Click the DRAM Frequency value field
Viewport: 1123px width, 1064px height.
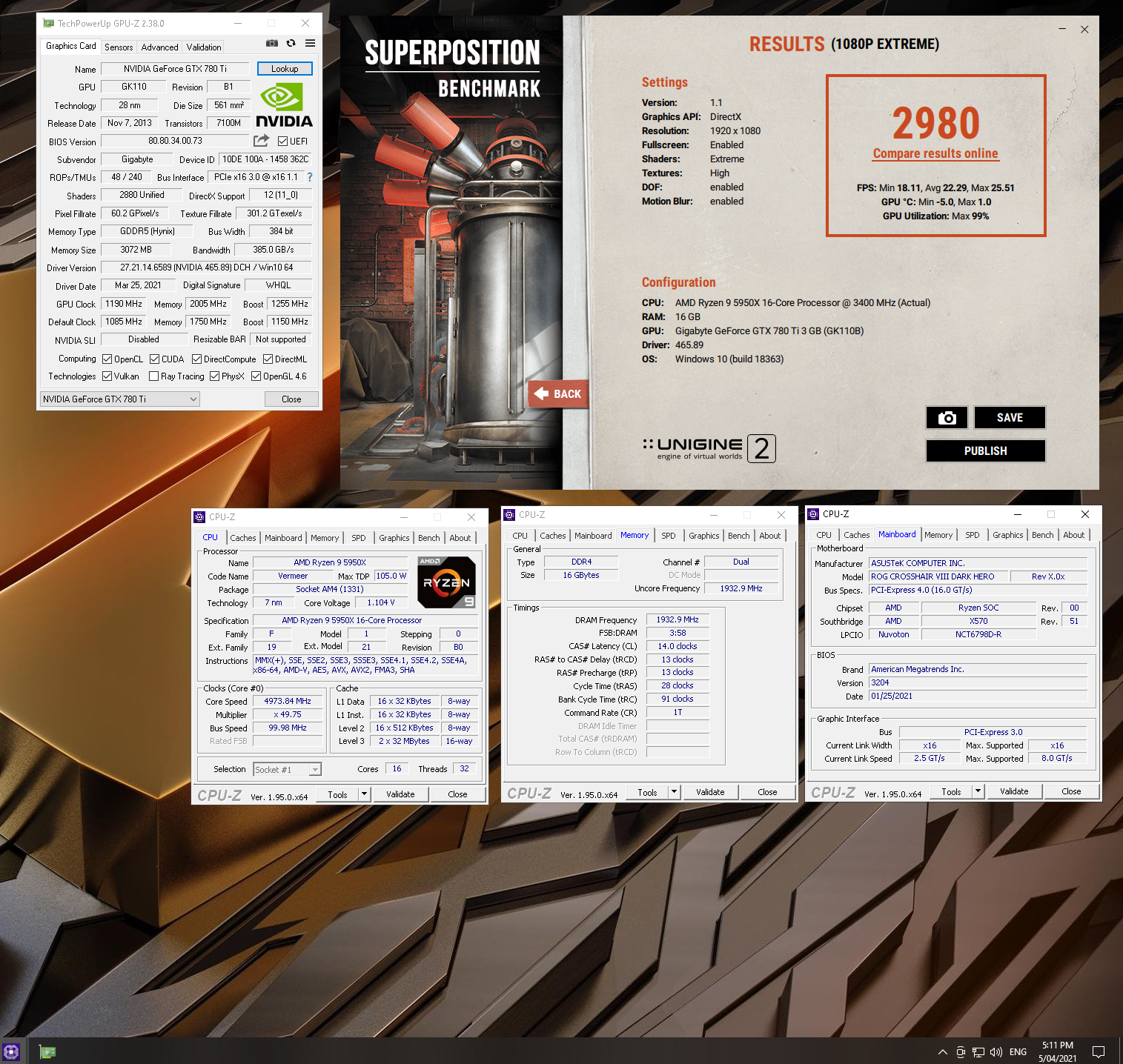pos(678,619)
